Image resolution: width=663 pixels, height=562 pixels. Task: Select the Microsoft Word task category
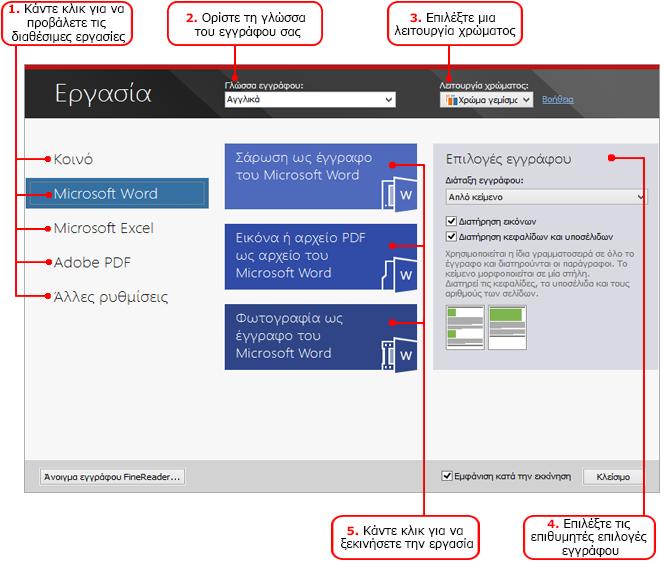pyautogui.click(x=117, y=194)
